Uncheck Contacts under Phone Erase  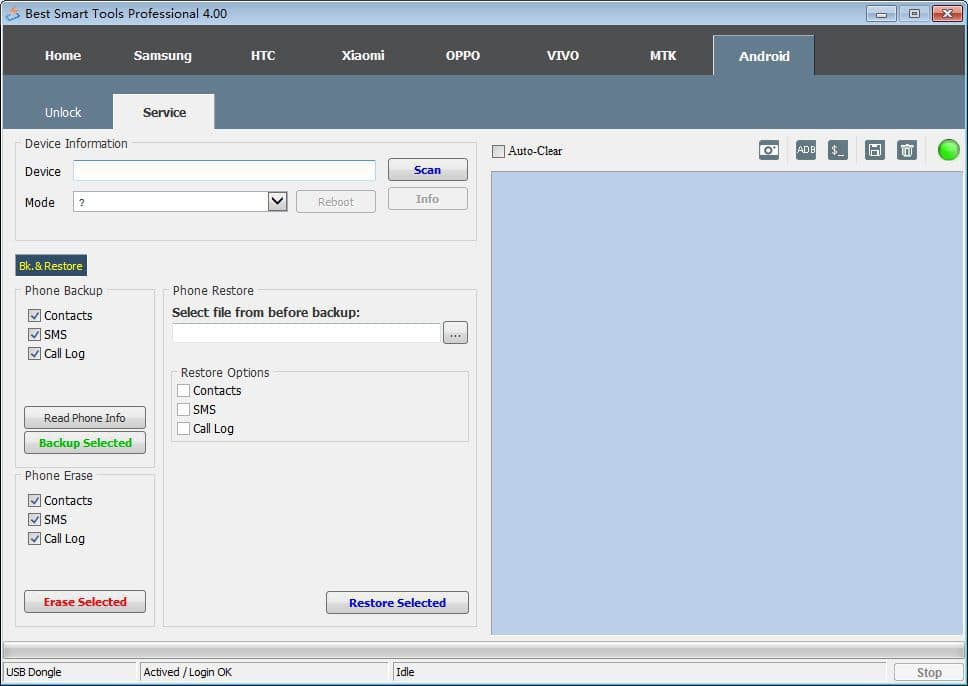click(35, 501)
